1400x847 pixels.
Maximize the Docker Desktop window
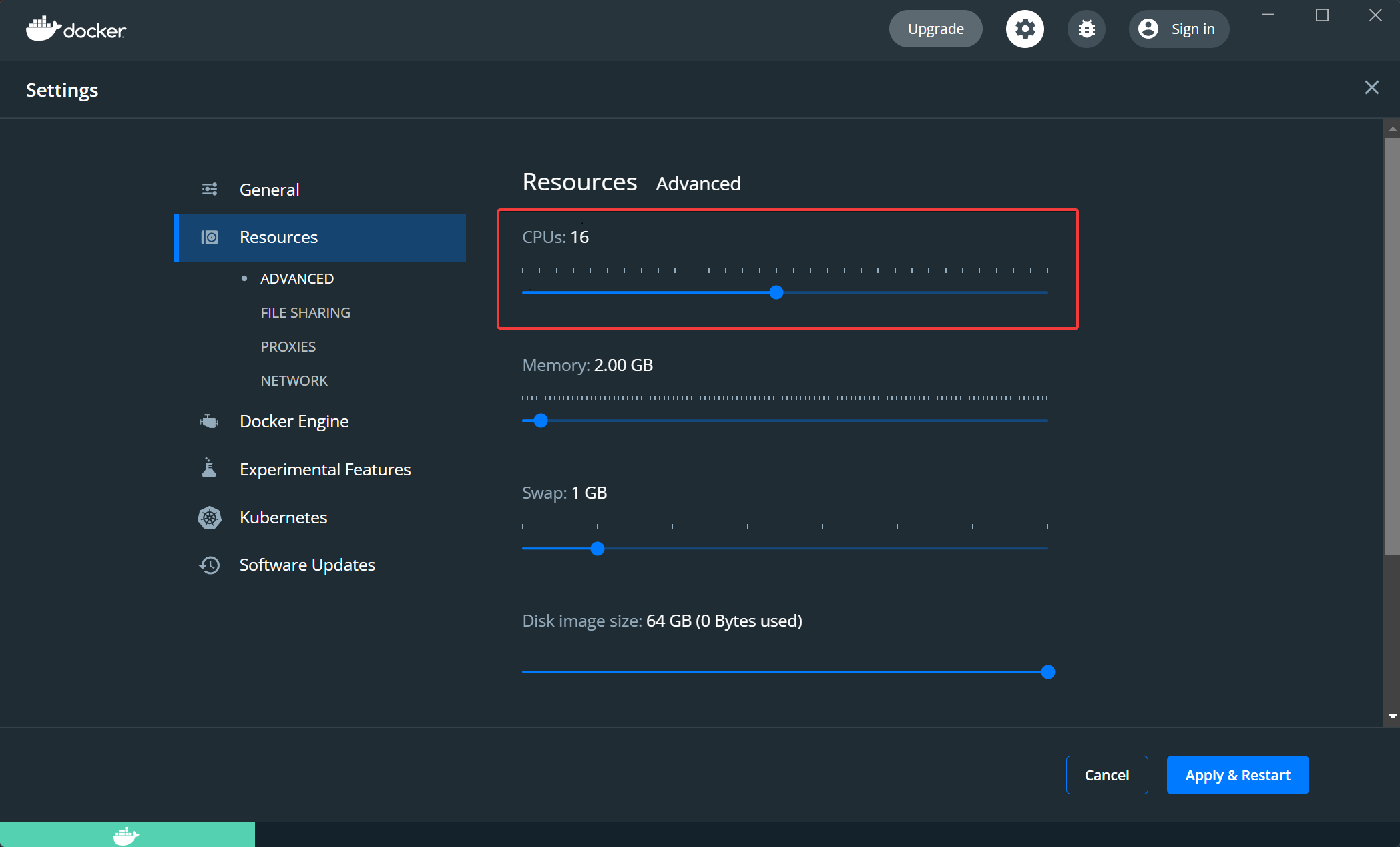(1322, 15)
